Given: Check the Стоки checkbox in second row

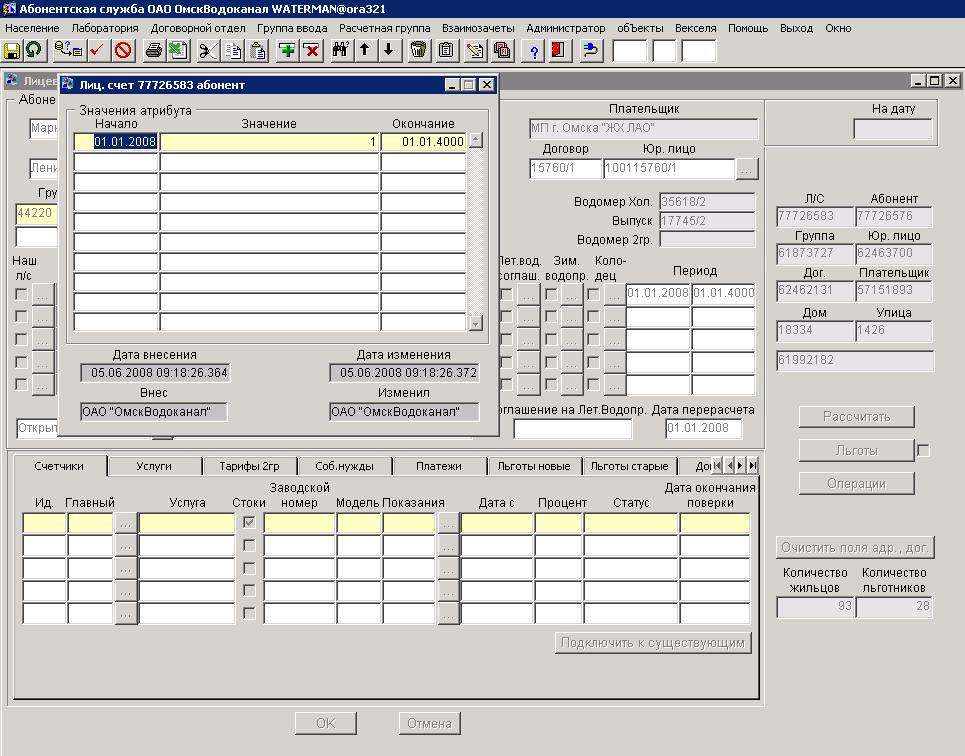Looking at the screenshot, I should point(249,545).
